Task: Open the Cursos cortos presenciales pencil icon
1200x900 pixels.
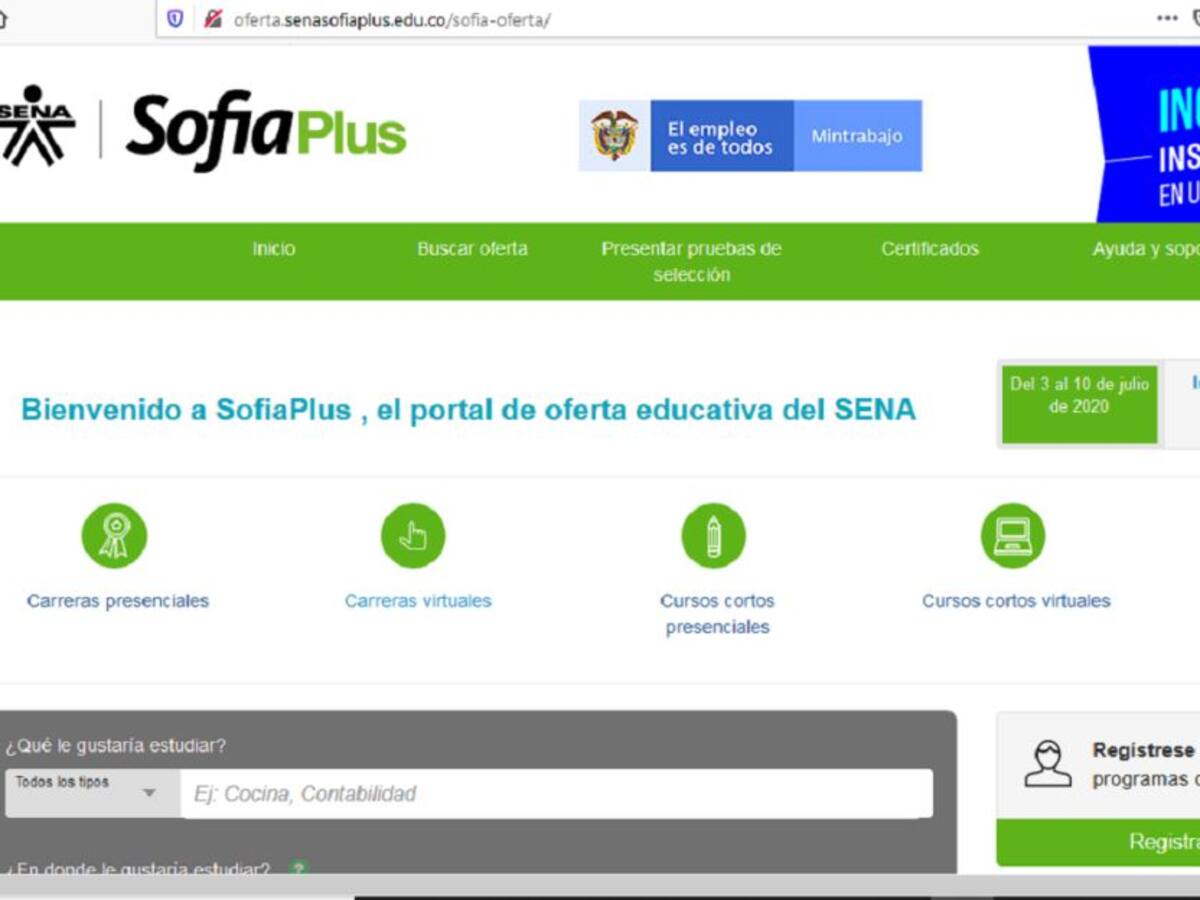Action: pos(713,536)
